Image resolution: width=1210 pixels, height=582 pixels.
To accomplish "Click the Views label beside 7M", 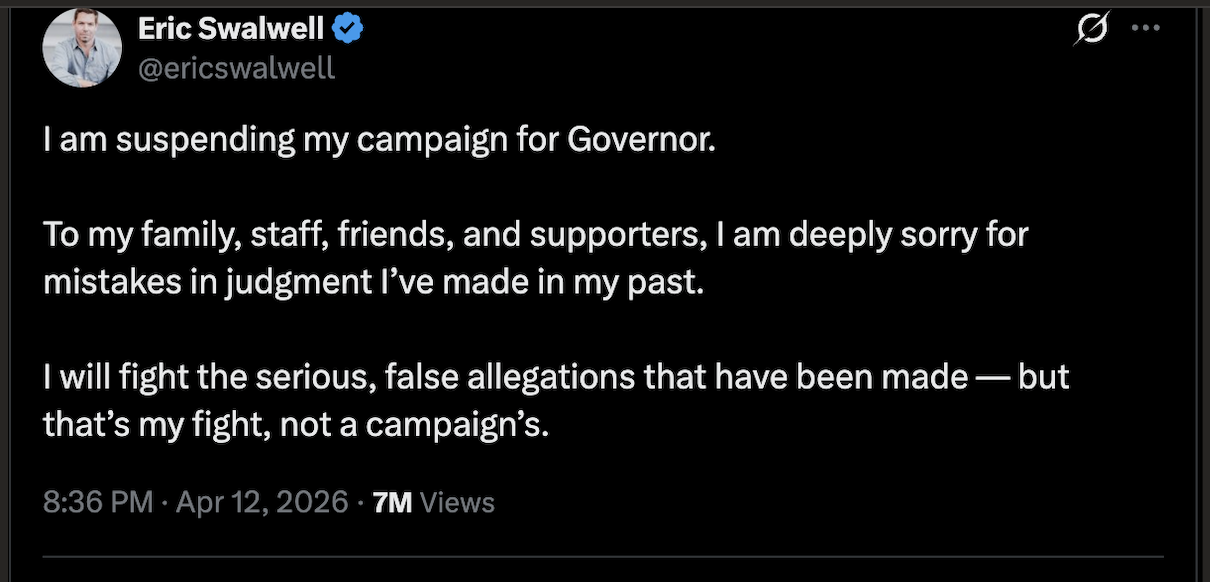I will coord(457,502).
